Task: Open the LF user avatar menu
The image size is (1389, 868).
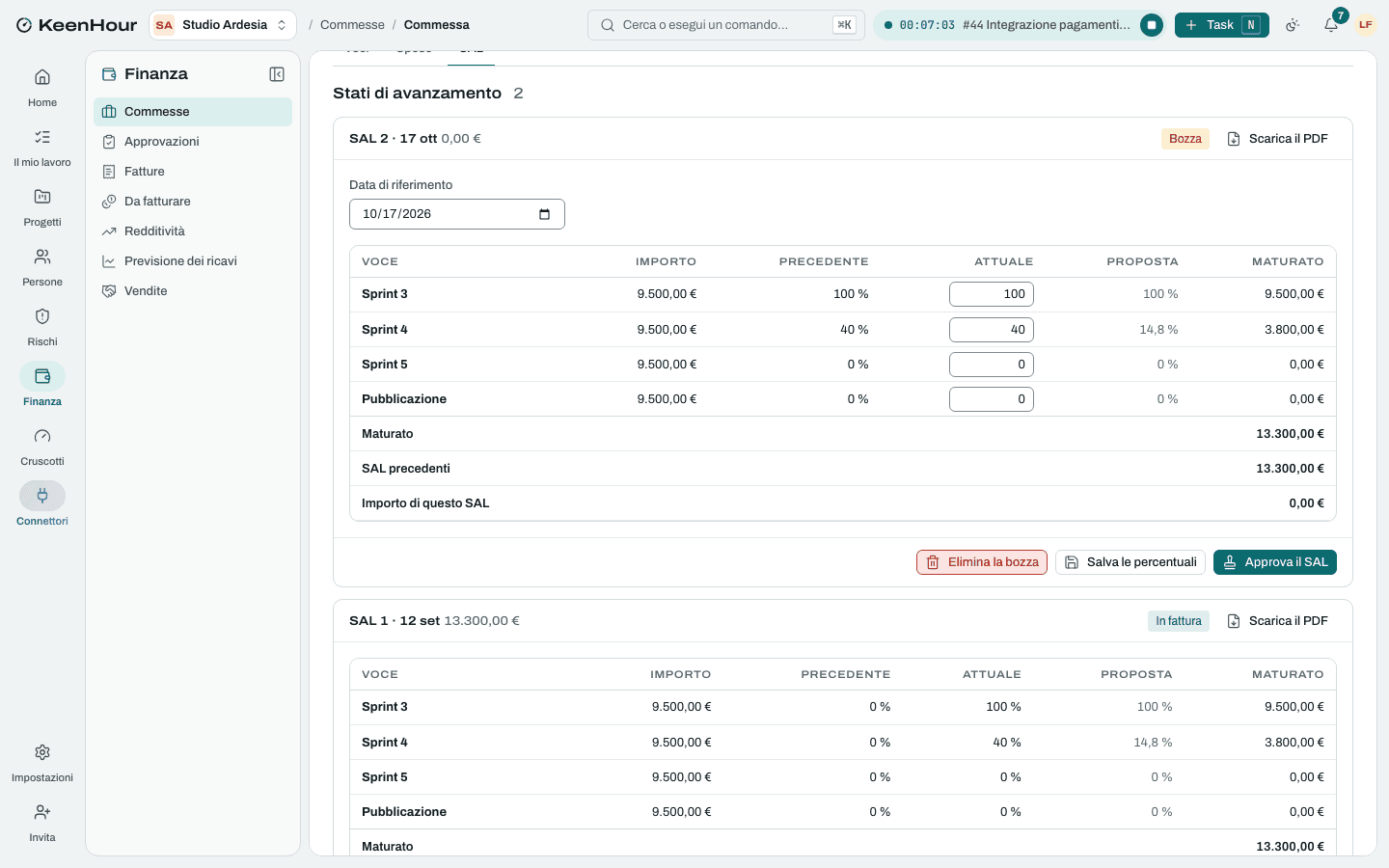Action: coord(1366,25)
